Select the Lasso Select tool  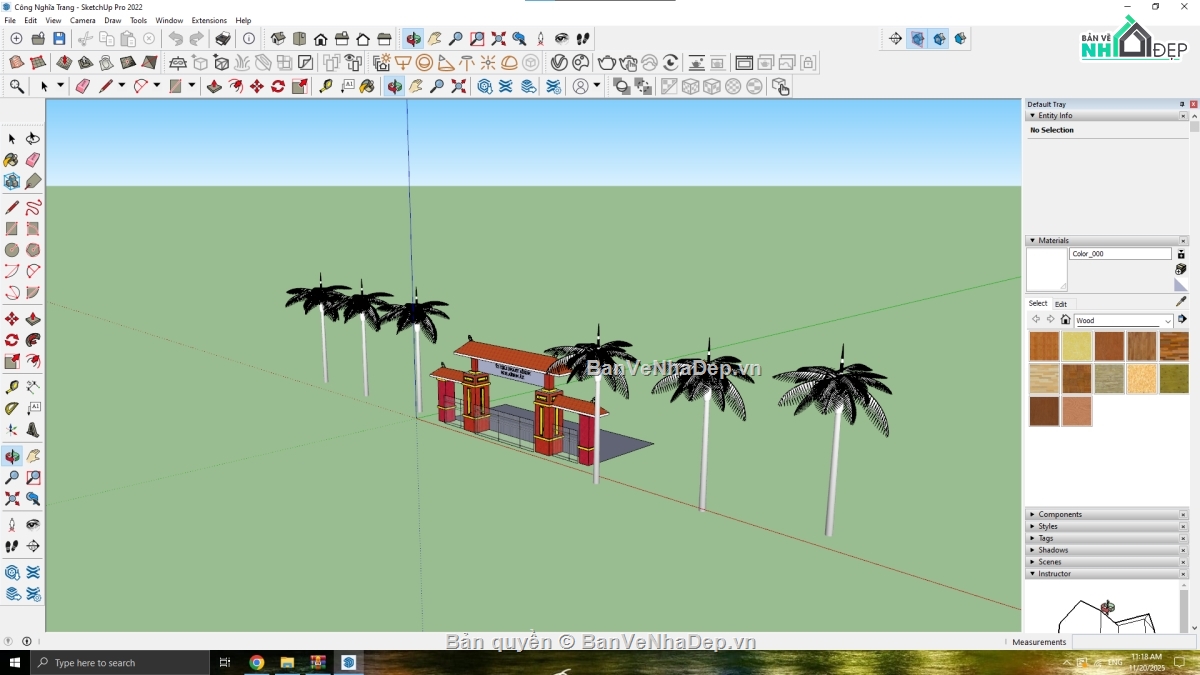[x=33, y=139]
